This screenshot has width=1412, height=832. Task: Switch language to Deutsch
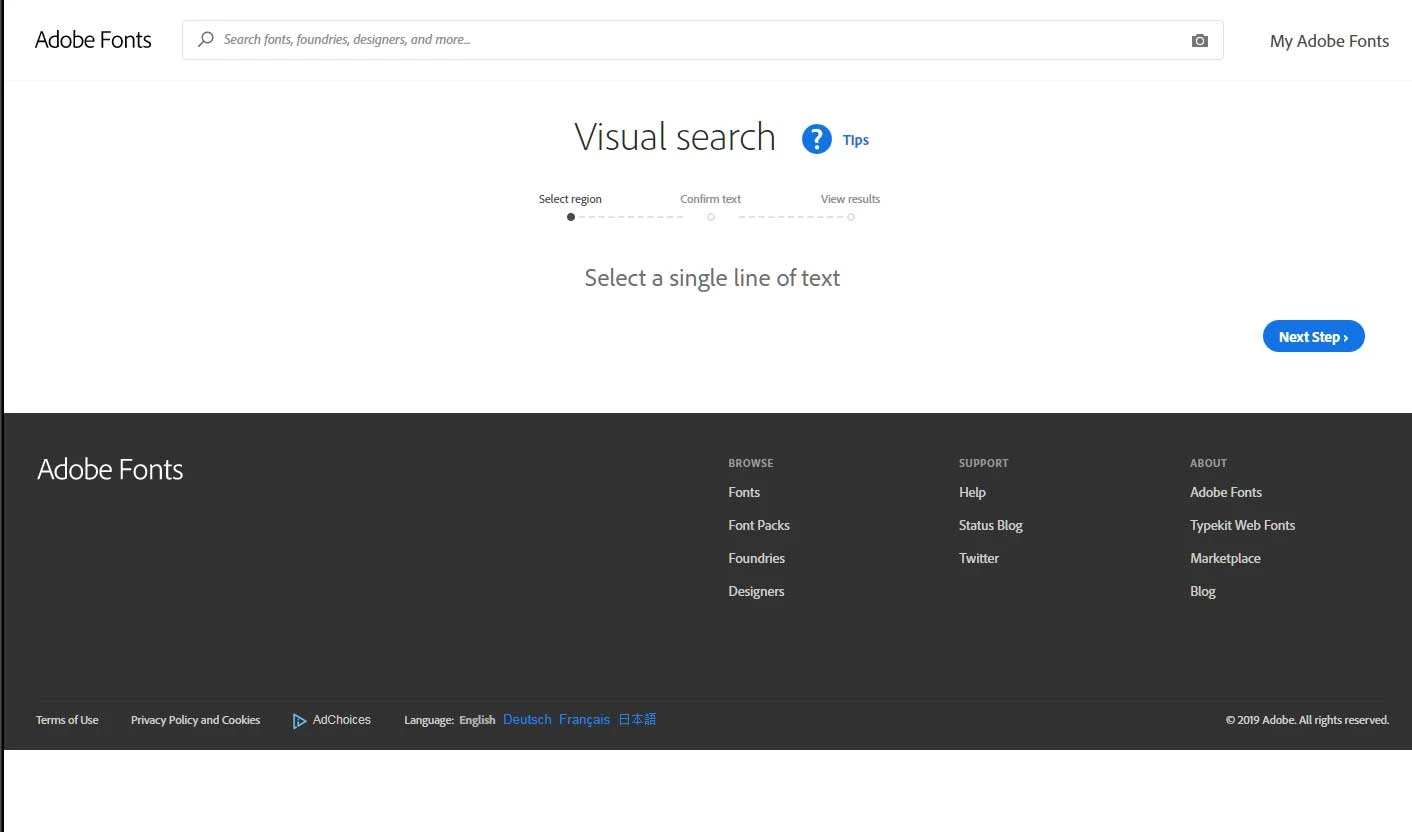click(527, 720)
